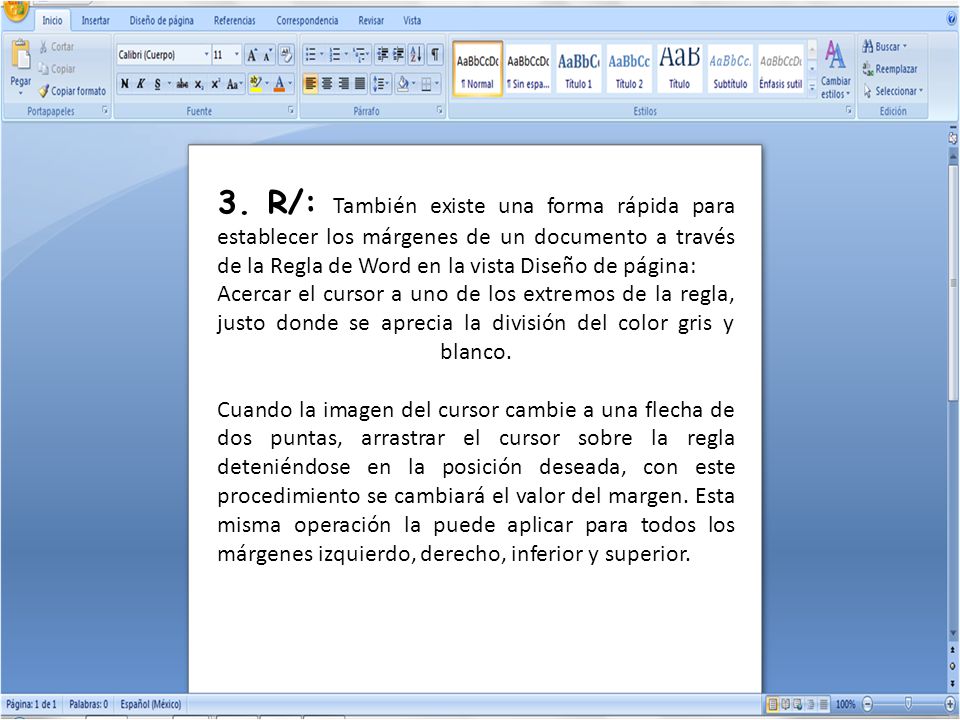
Task: Click the Word help icon
Action: tap(951, 20)
